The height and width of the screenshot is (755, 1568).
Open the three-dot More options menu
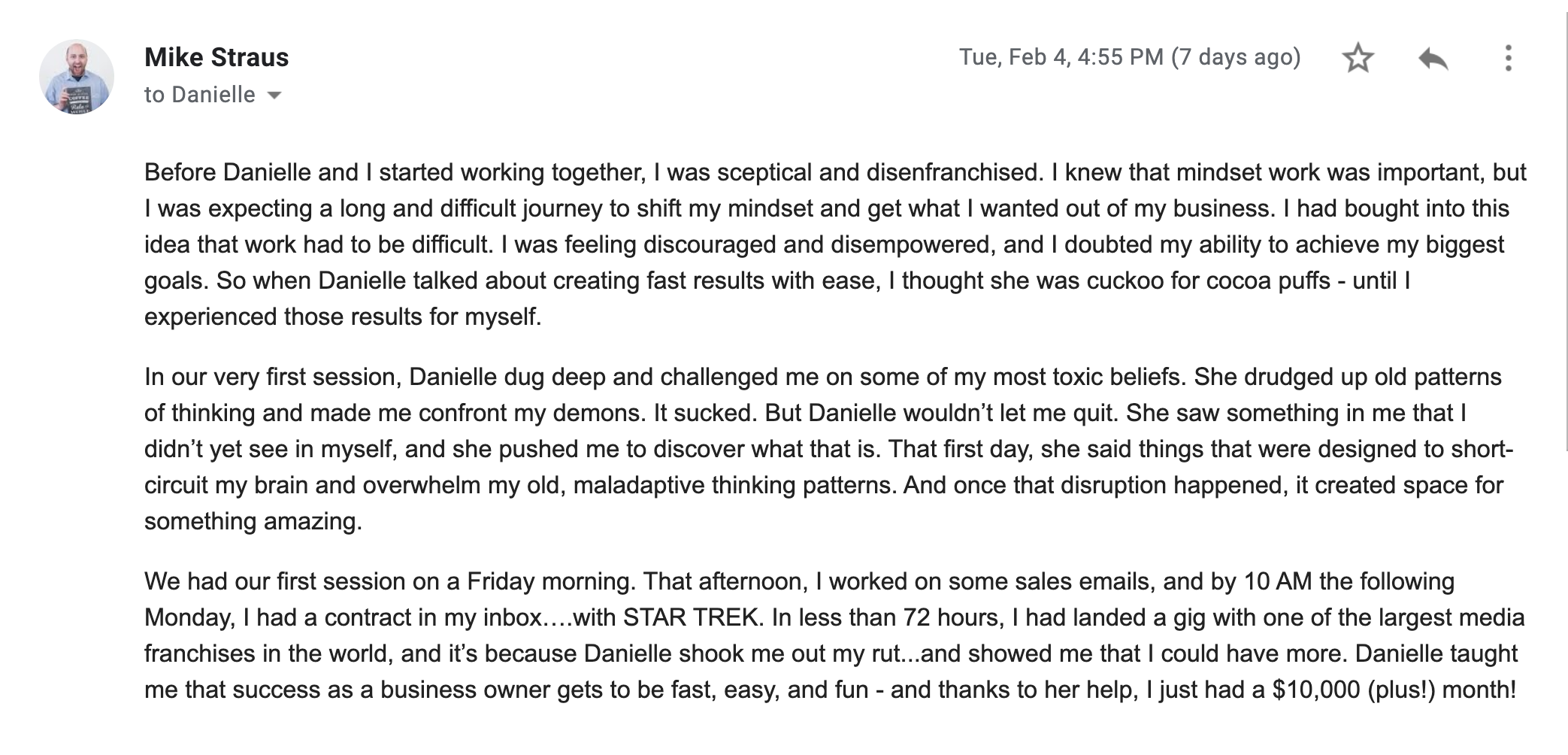pyautogui.click(x=1508, y=58)
